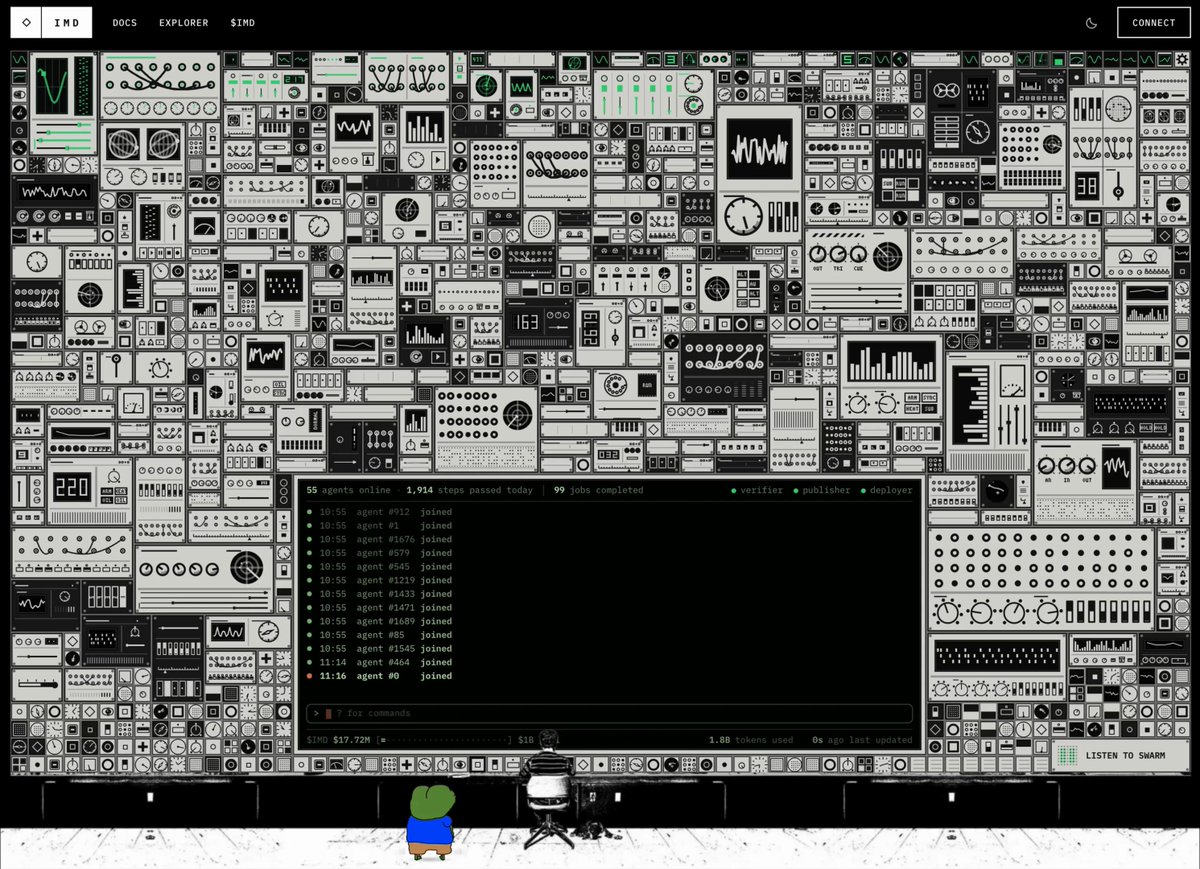This screenshot has height=869, width=1200.
Task: Click the "0s ago last updated" status
Action: click(862, 740)
